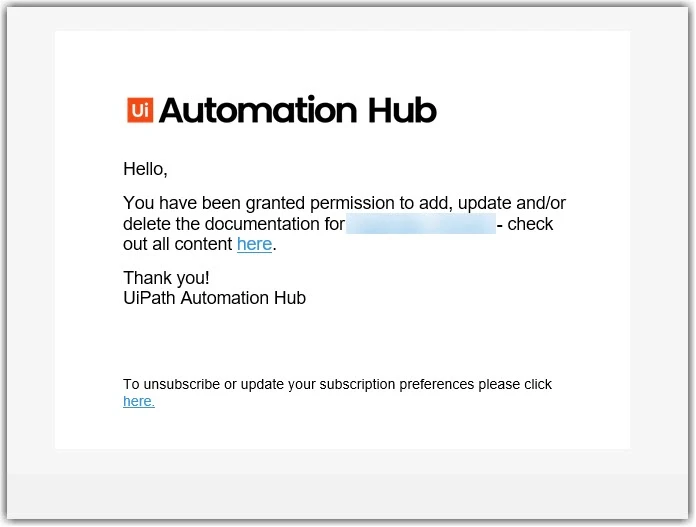Screen dimensions: 696x527
Task: Click "please click" at the footer line end
Action: [515, 384]
